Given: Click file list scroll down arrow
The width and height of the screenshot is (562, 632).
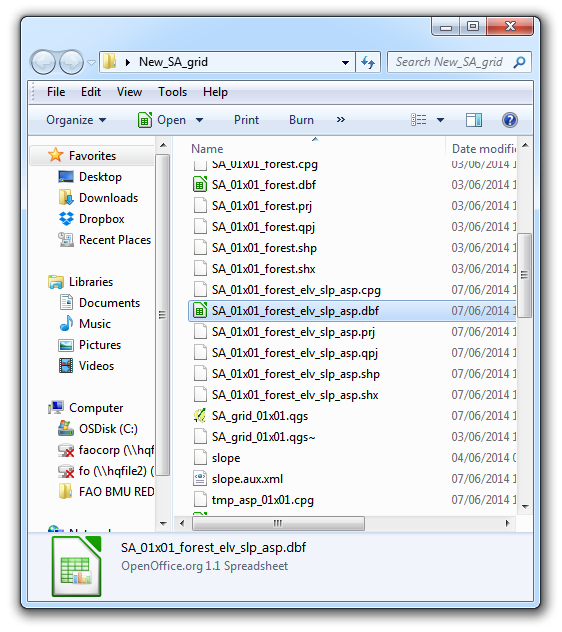Looking at the screenshot, I should click(x=525, y=506).
